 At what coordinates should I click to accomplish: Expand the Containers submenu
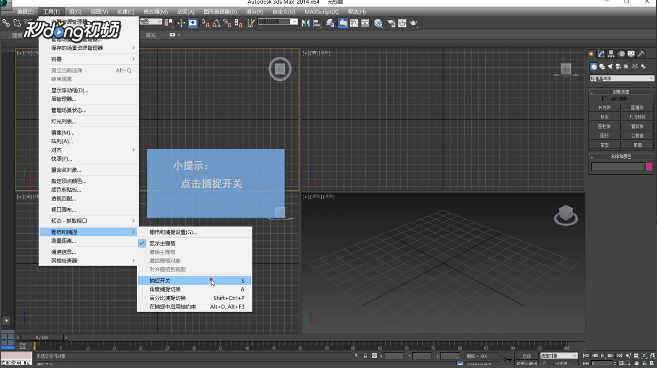(x=88, y=59)
